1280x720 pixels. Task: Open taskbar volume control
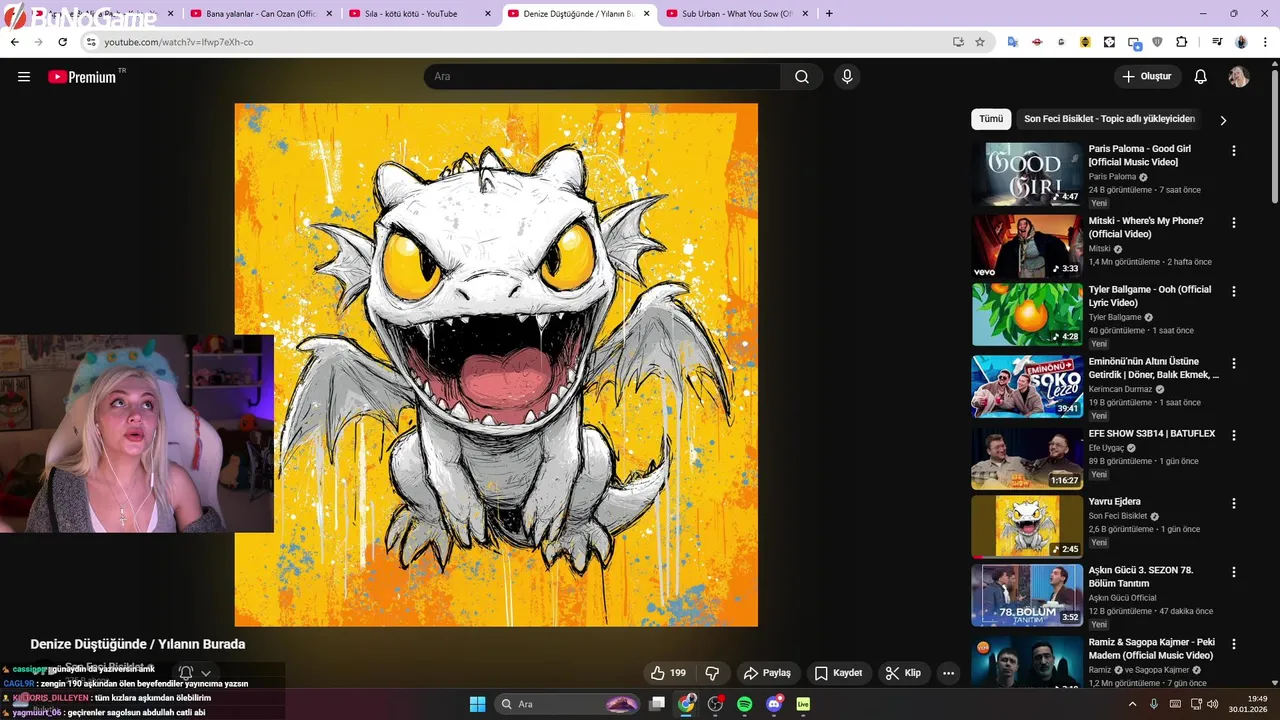(x=1212, y=704)
